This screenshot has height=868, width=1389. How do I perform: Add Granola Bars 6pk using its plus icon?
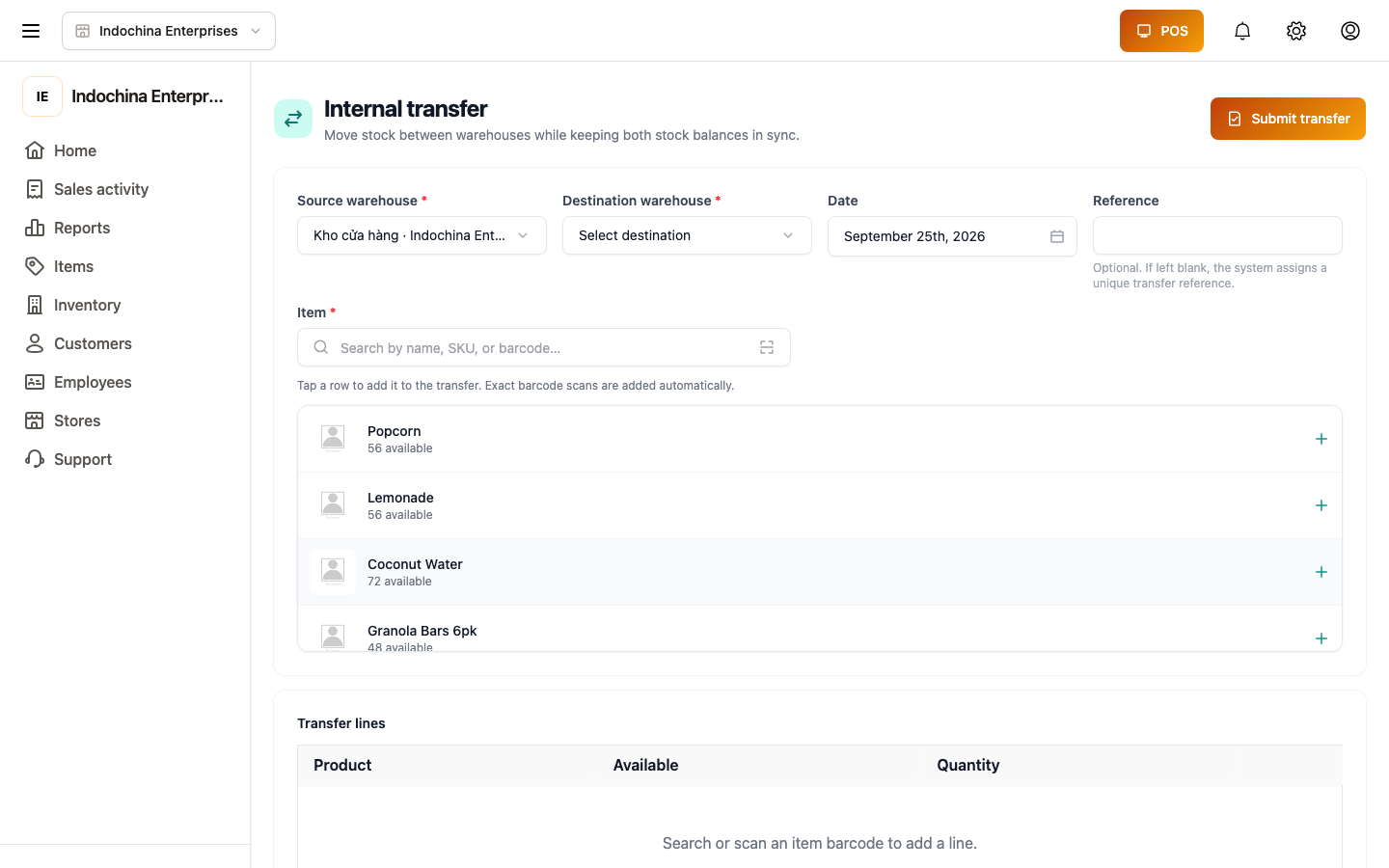click(x=1321, y=638)
